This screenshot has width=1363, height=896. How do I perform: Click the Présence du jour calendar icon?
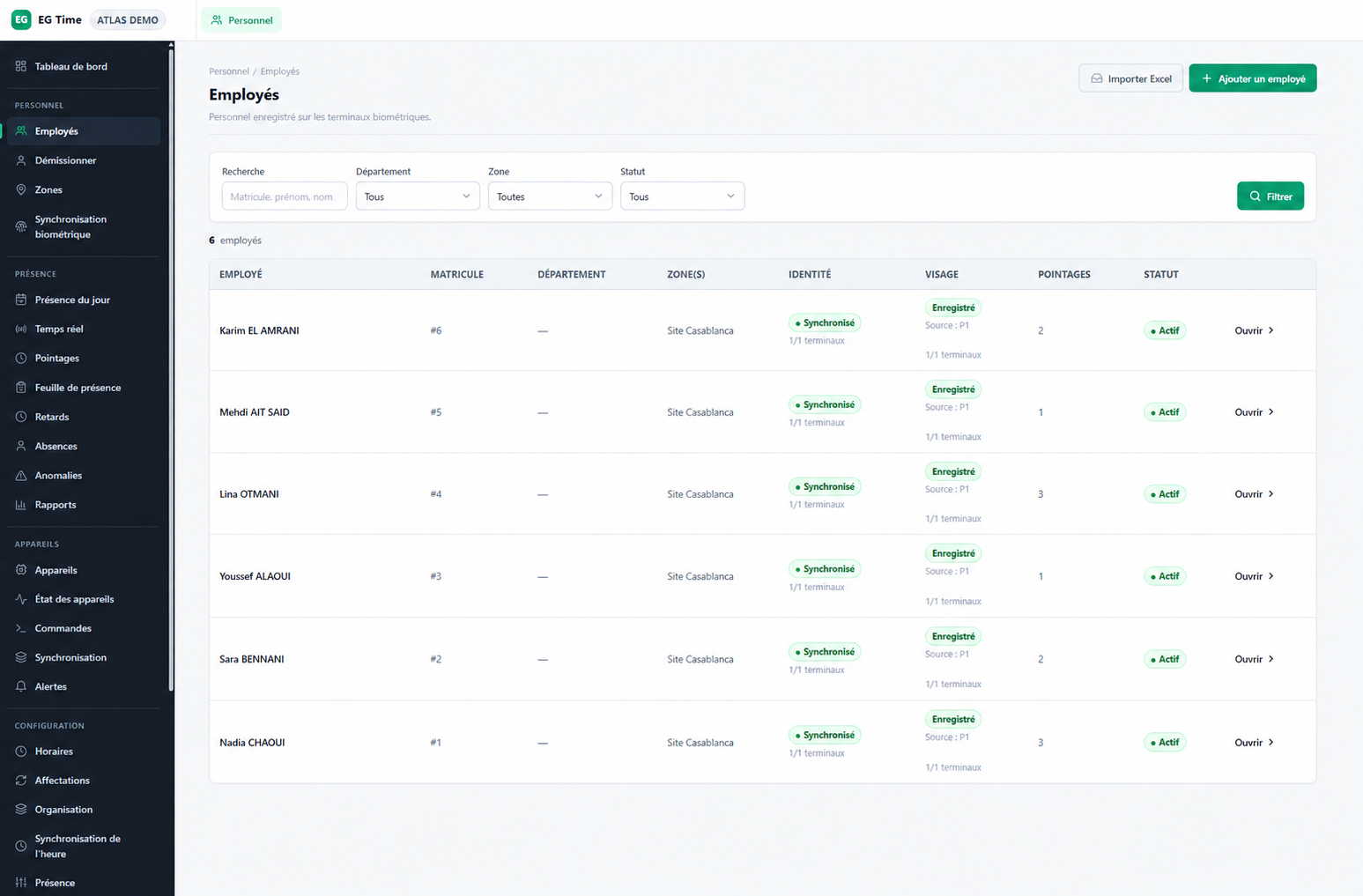click(21, 300)
